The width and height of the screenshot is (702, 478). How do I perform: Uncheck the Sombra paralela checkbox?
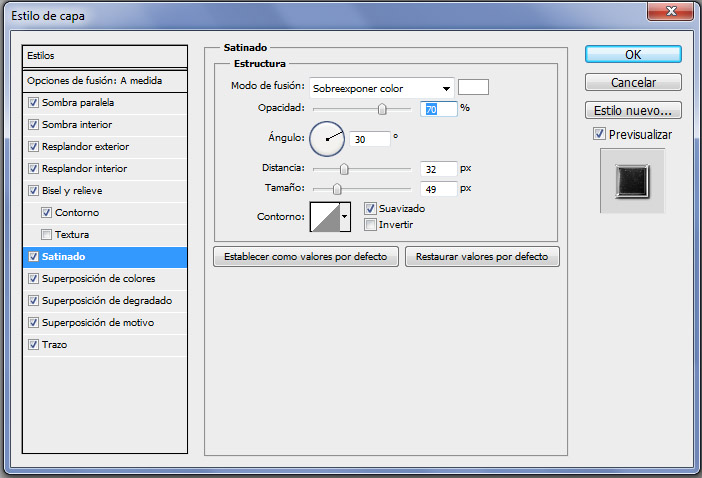click(33, 102)
